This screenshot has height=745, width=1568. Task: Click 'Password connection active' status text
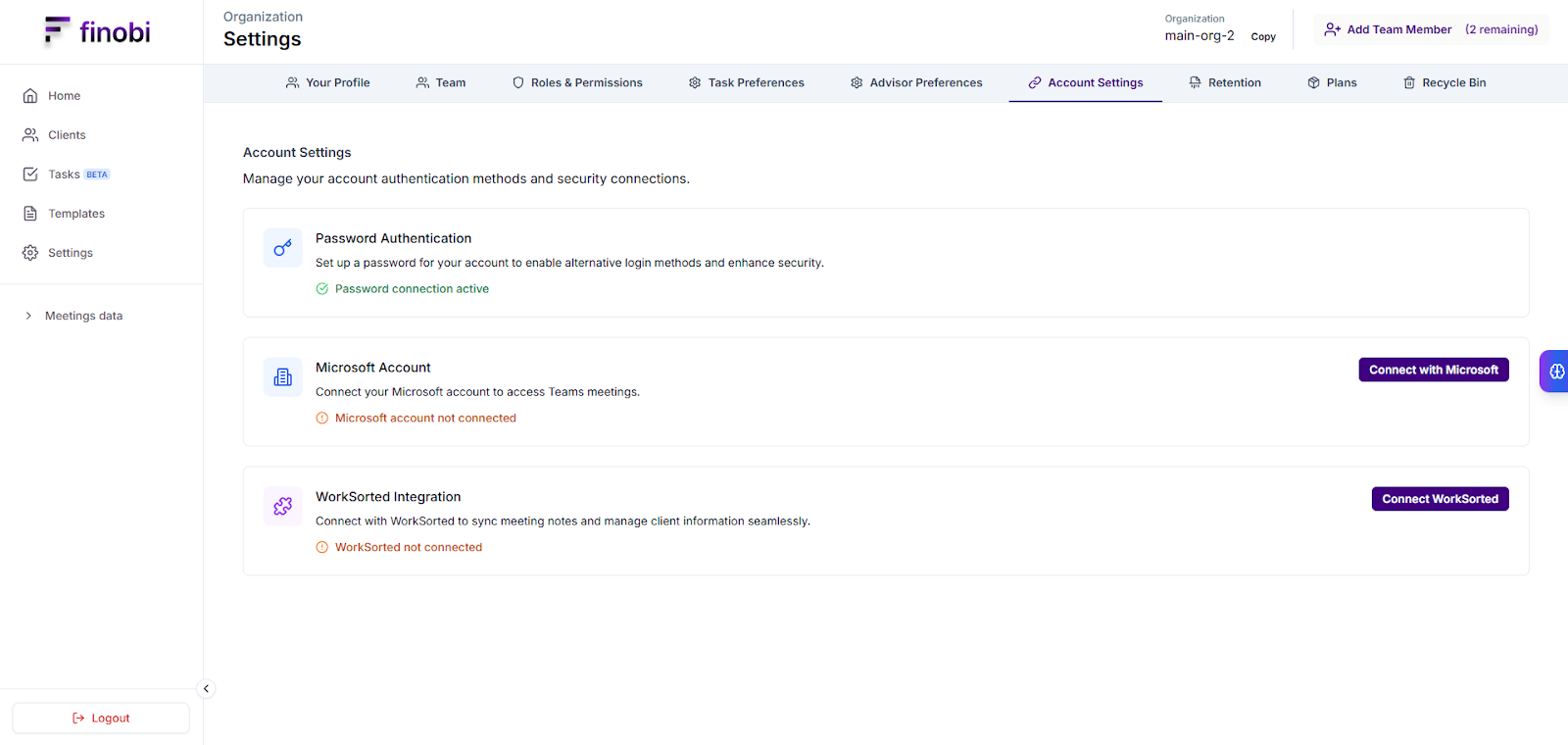click(412, 289)
